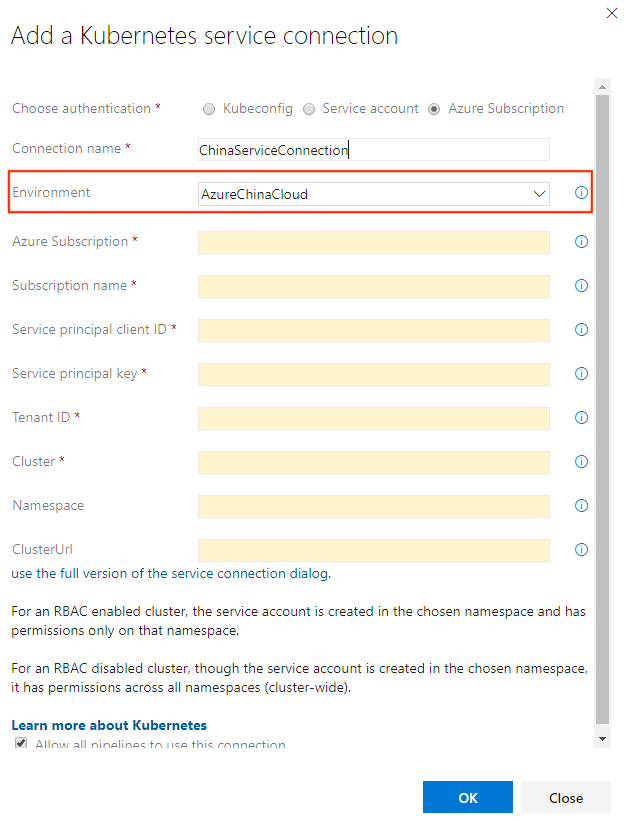Select the Kubeconfig authentication option
The image size is (631, 821).
pos(208,108)
